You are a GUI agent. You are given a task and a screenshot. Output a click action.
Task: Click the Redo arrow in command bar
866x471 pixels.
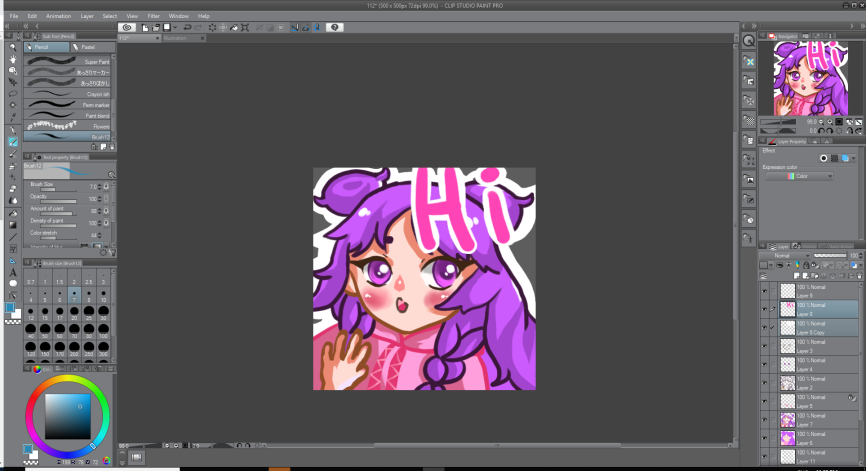click(x=198, y=27)
